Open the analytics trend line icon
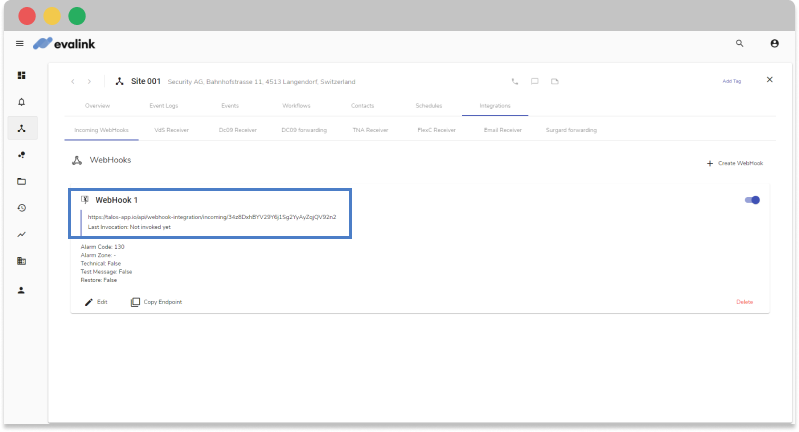Image resolution: width=799 pixels, height=432 pixels. (x=21, y=235)
